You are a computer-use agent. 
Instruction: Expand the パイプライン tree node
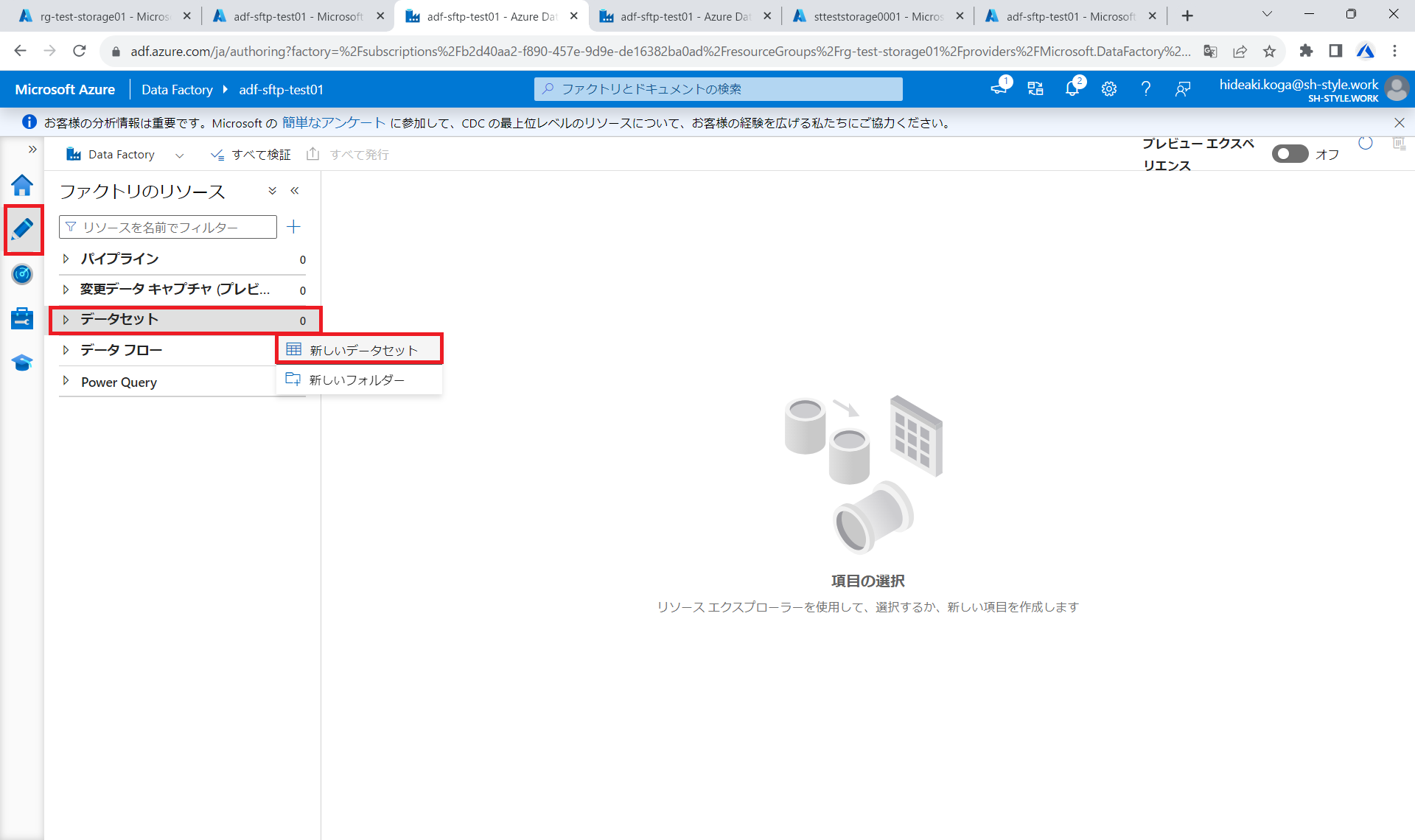tap(66, 259)
